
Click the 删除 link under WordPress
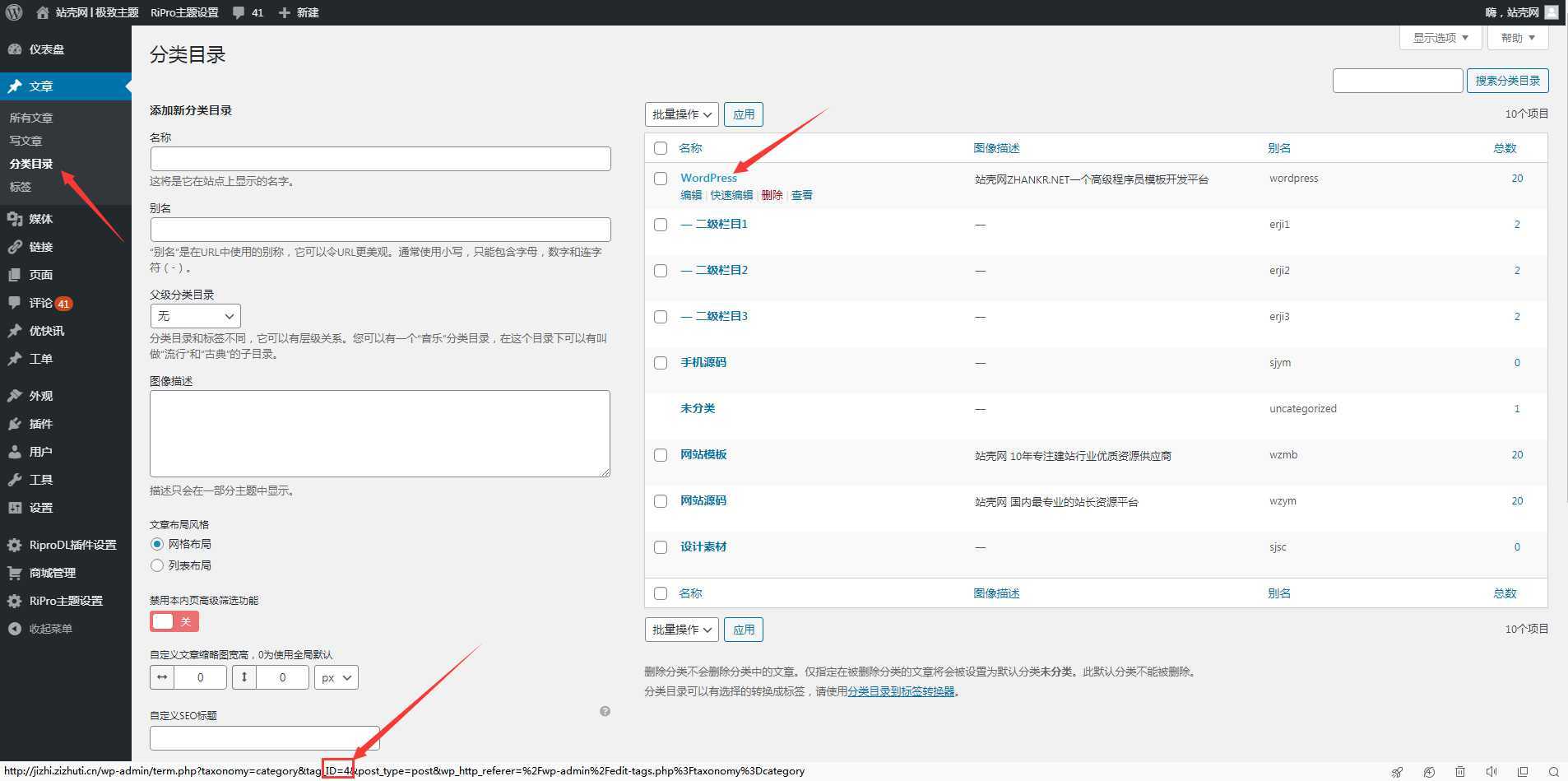coord(772,195)
